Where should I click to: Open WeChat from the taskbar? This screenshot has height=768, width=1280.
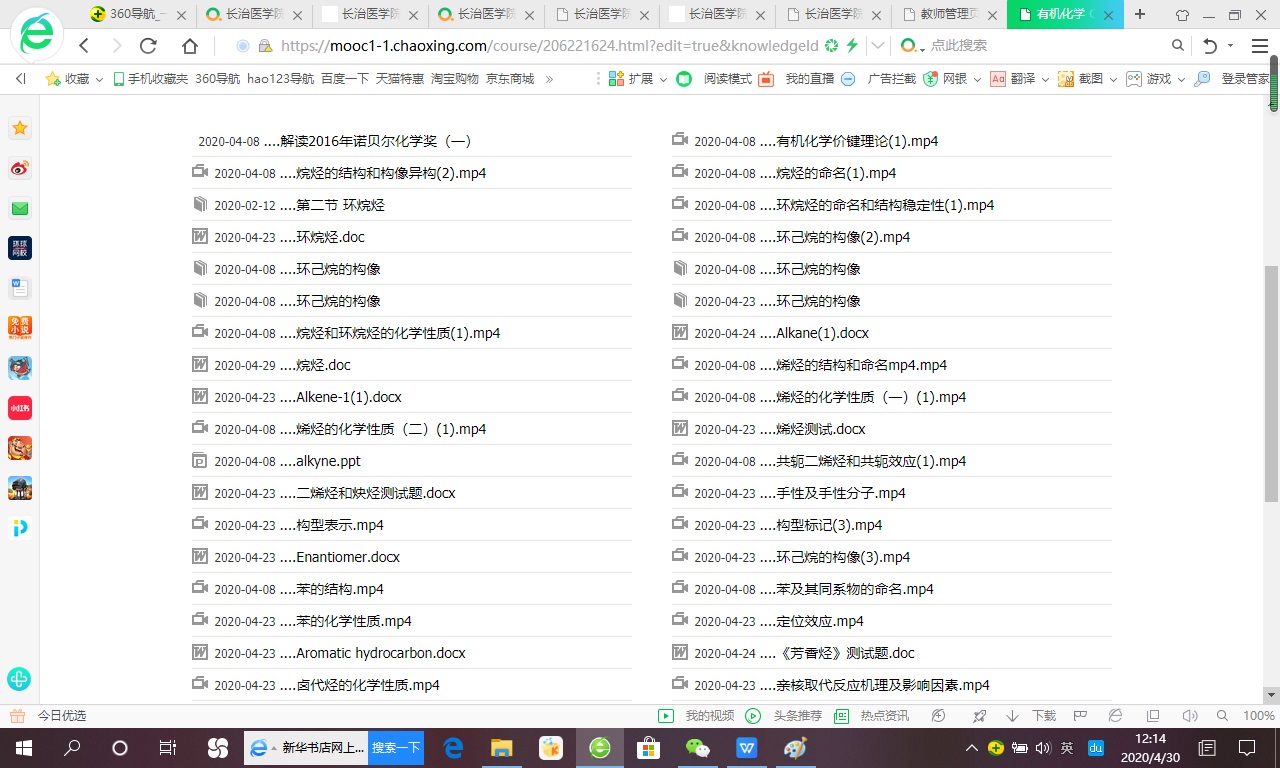697,747
